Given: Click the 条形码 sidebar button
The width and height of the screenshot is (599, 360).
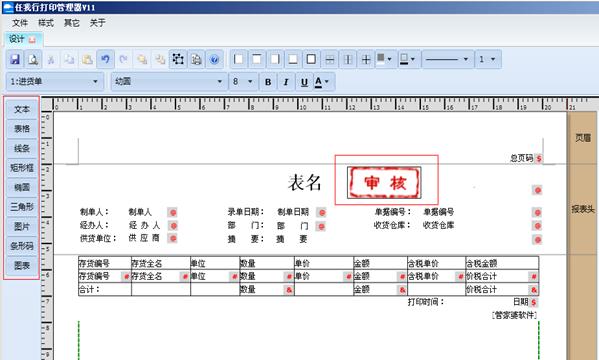Looking at the screenshot, I should [22, 246].
